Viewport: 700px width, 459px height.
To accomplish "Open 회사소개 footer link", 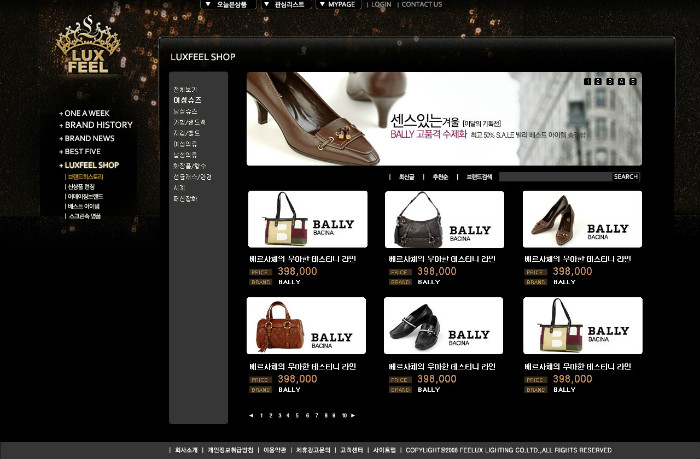I will pos(186,450).
